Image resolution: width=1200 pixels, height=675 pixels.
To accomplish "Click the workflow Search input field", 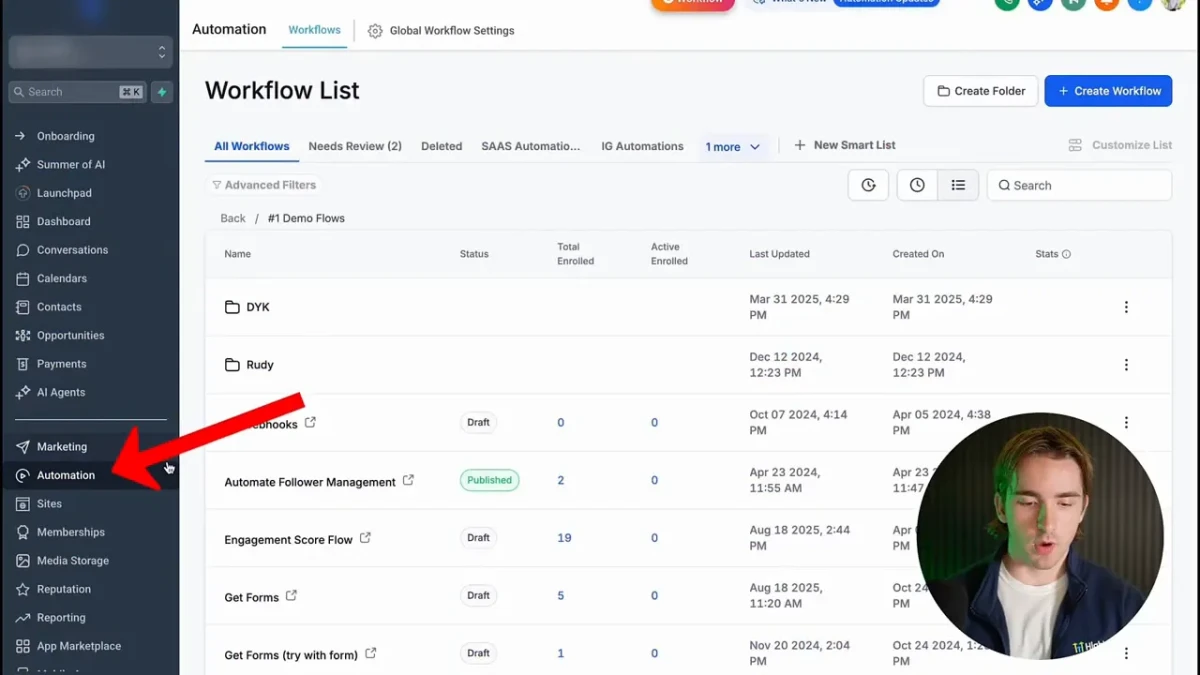I will 1085,185.
